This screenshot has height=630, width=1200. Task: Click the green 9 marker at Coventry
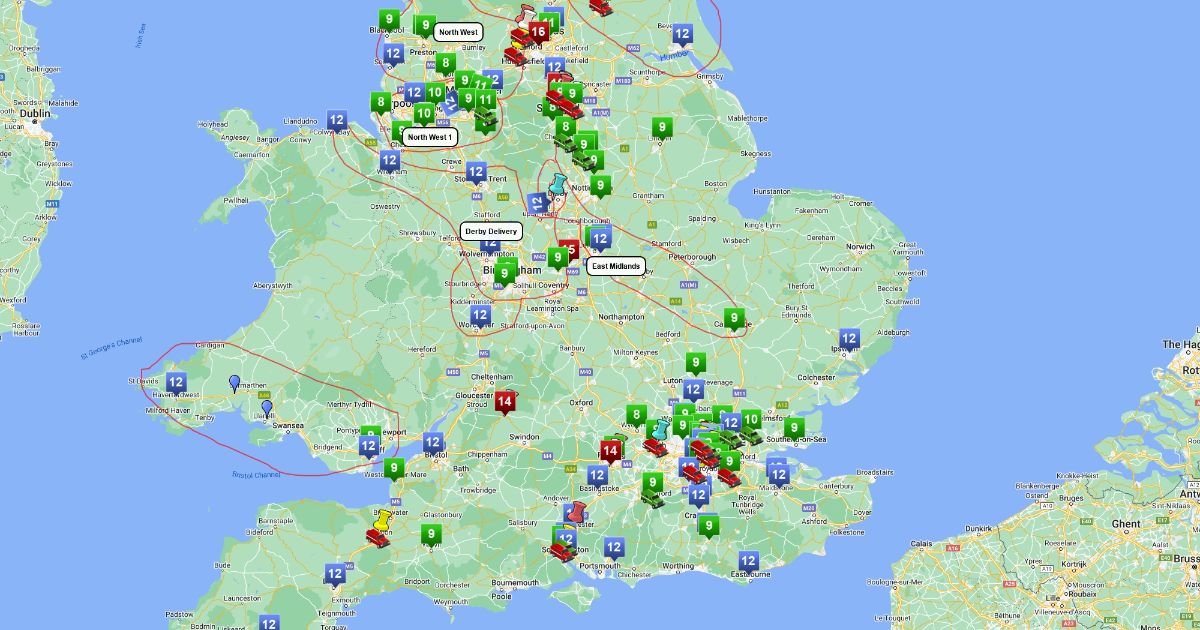(x=558, y=259)
